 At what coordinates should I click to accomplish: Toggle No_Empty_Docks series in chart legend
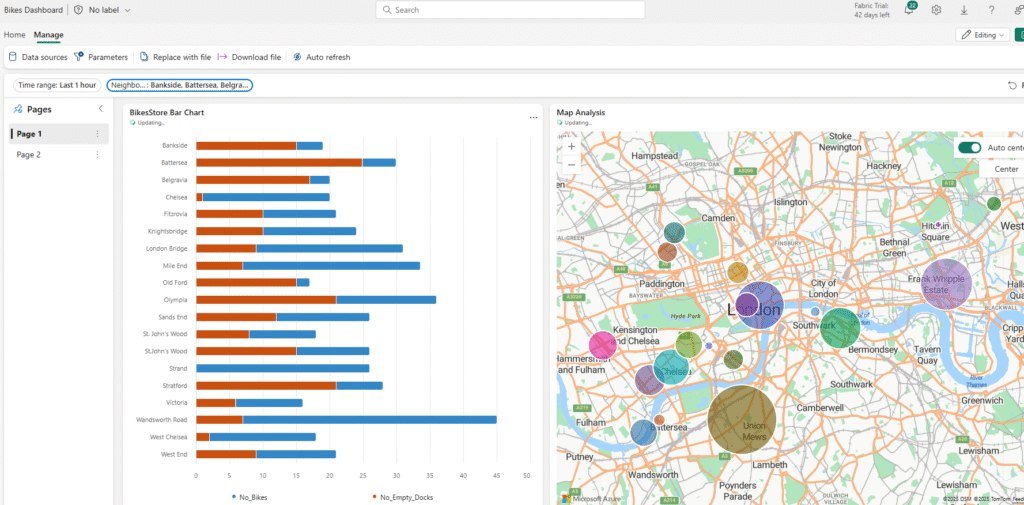tap(402, 496)
